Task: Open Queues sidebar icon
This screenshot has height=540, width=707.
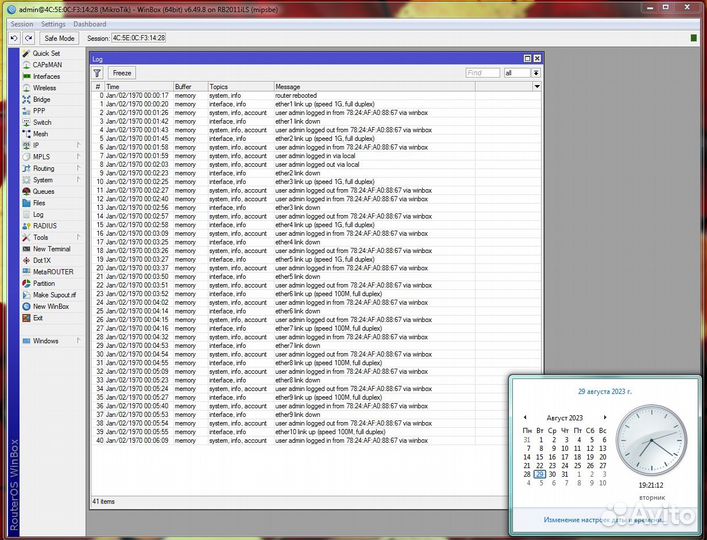Action: pyautogui.click(x=27, y=191)
